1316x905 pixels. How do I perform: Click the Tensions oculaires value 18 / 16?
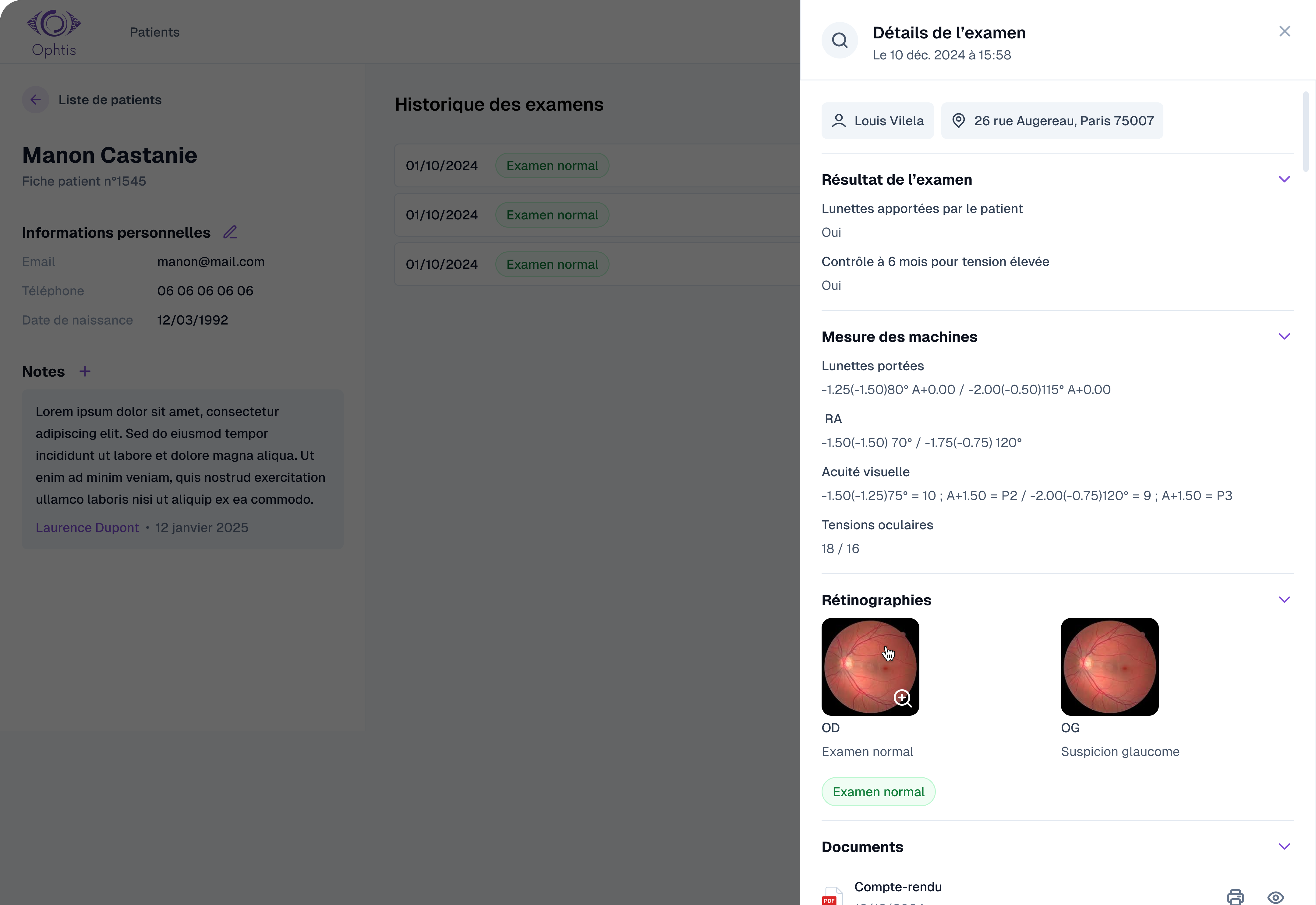[x=840, y=548]
